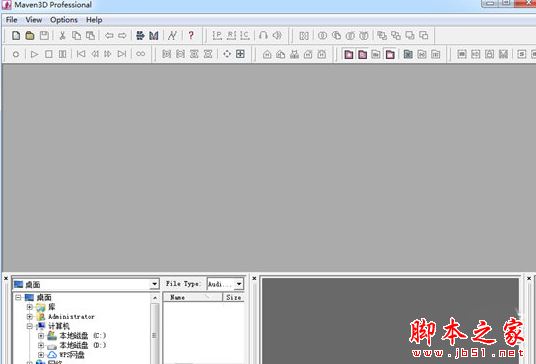Collapse the 计算机 tree node
This screenshot has width=536, height=364.
30,326
